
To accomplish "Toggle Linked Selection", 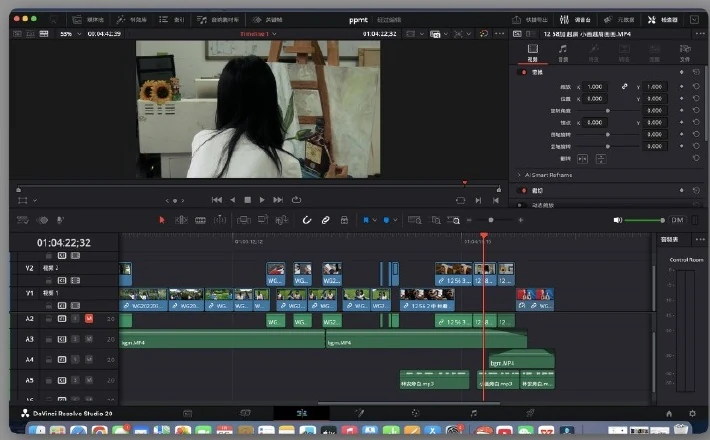I will point(325,220).
